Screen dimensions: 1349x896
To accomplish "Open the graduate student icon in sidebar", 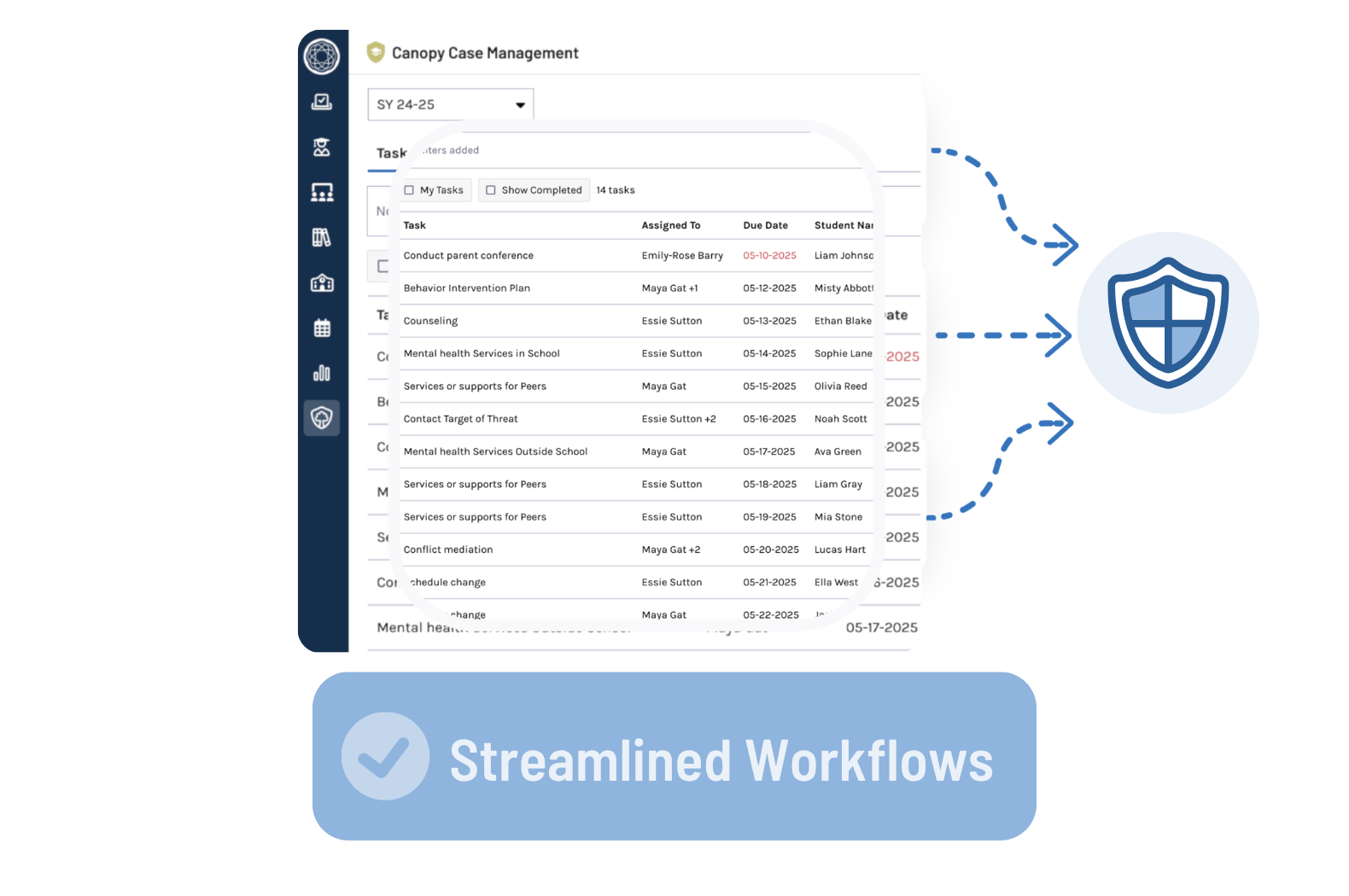I will [322, 148].
